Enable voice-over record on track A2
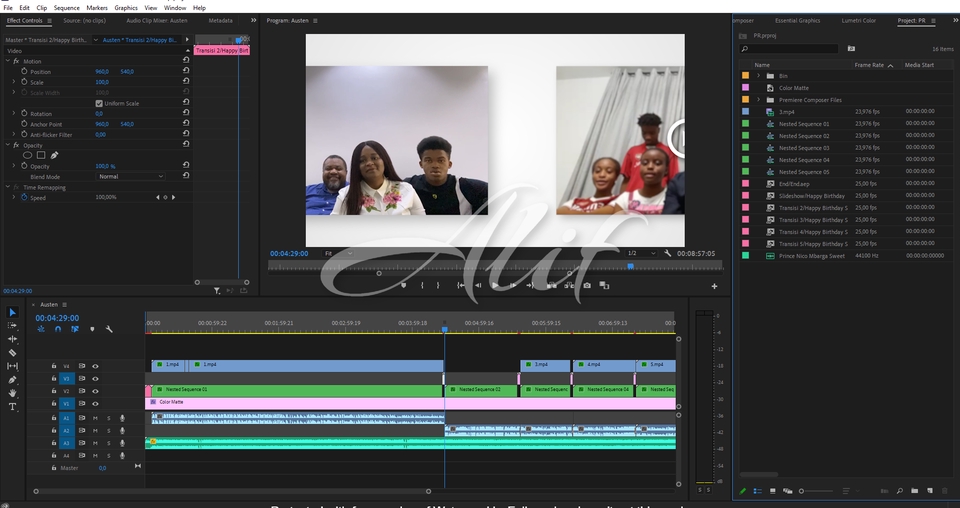Screen dimensions: 960x508 pyautogui.click(x=122, y=431)
